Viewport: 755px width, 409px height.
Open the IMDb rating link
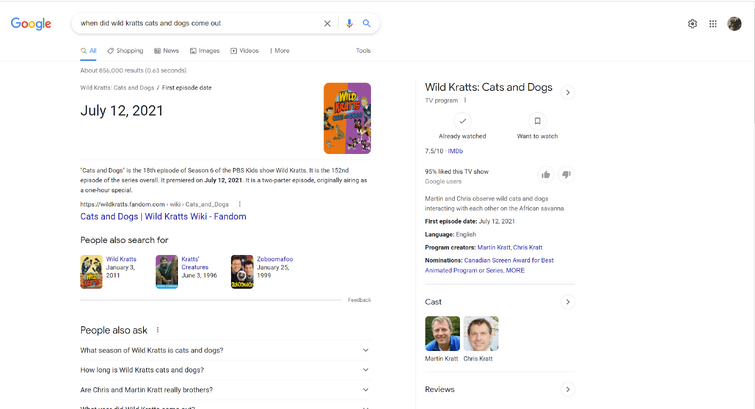(x=455, y=151)
